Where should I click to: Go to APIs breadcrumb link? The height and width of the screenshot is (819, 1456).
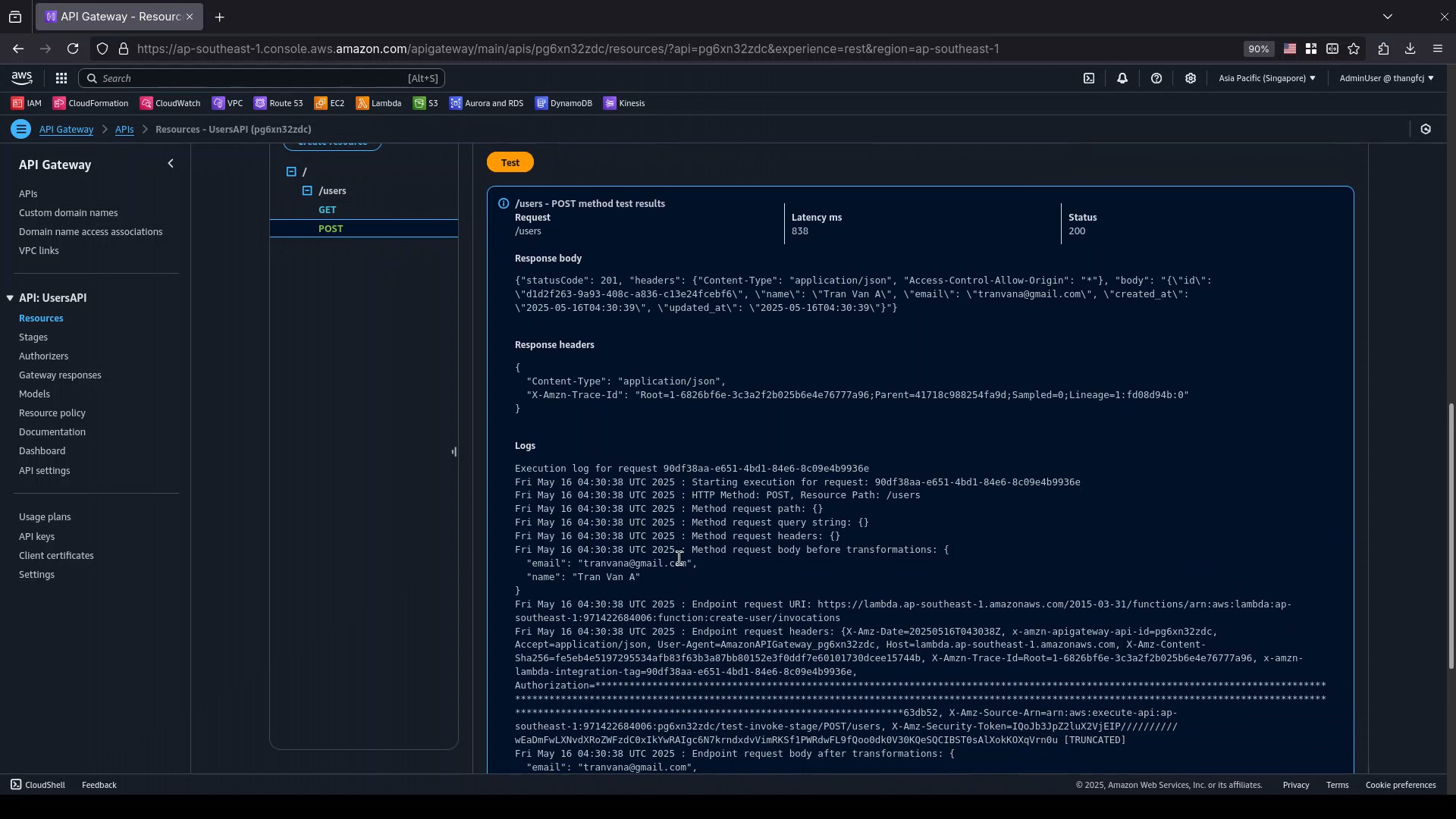tap(124, 129)
